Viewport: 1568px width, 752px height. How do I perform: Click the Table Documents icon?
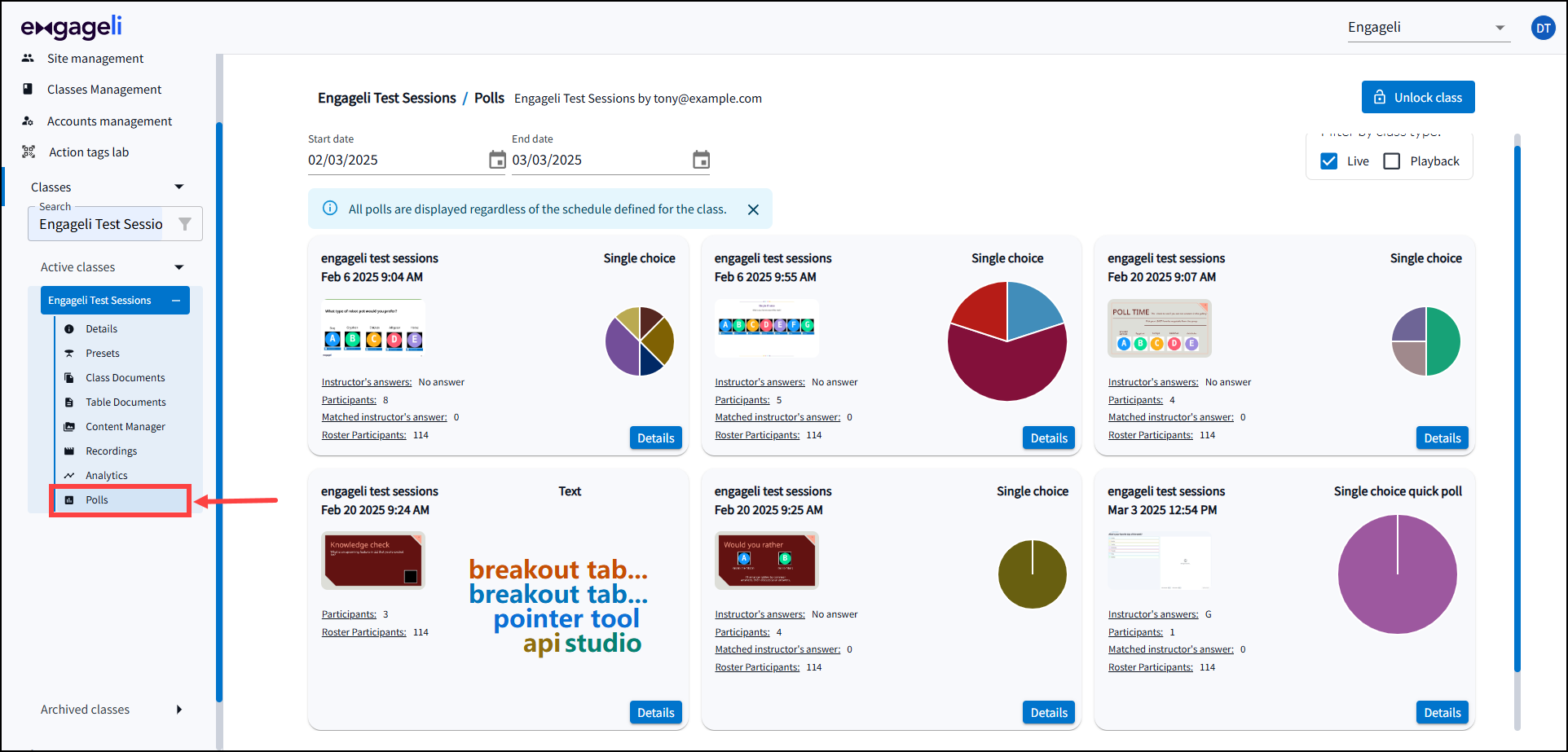(69, 402)
